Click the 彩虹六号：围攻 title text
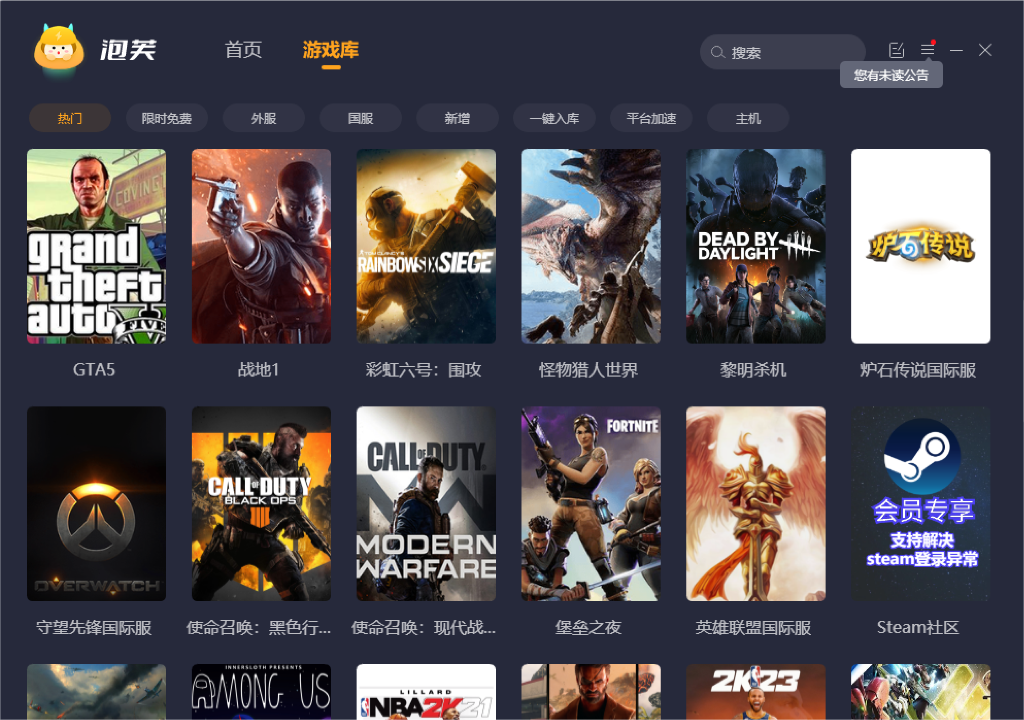This screenshot has height=720, width=1024. (x=423, y=370)
